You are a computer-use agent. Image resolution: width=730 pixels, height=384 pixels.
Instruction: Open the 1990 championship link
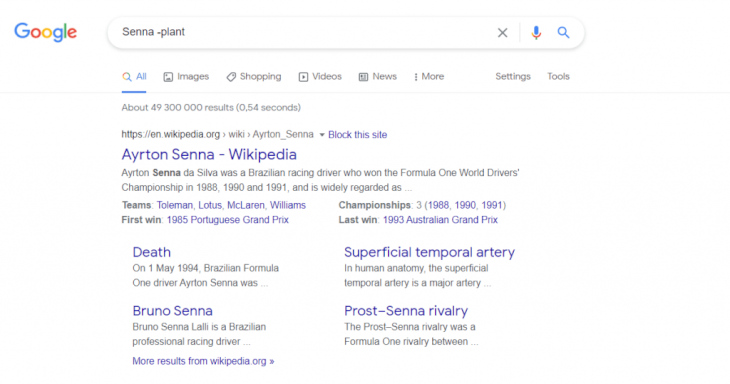[465, 205]
